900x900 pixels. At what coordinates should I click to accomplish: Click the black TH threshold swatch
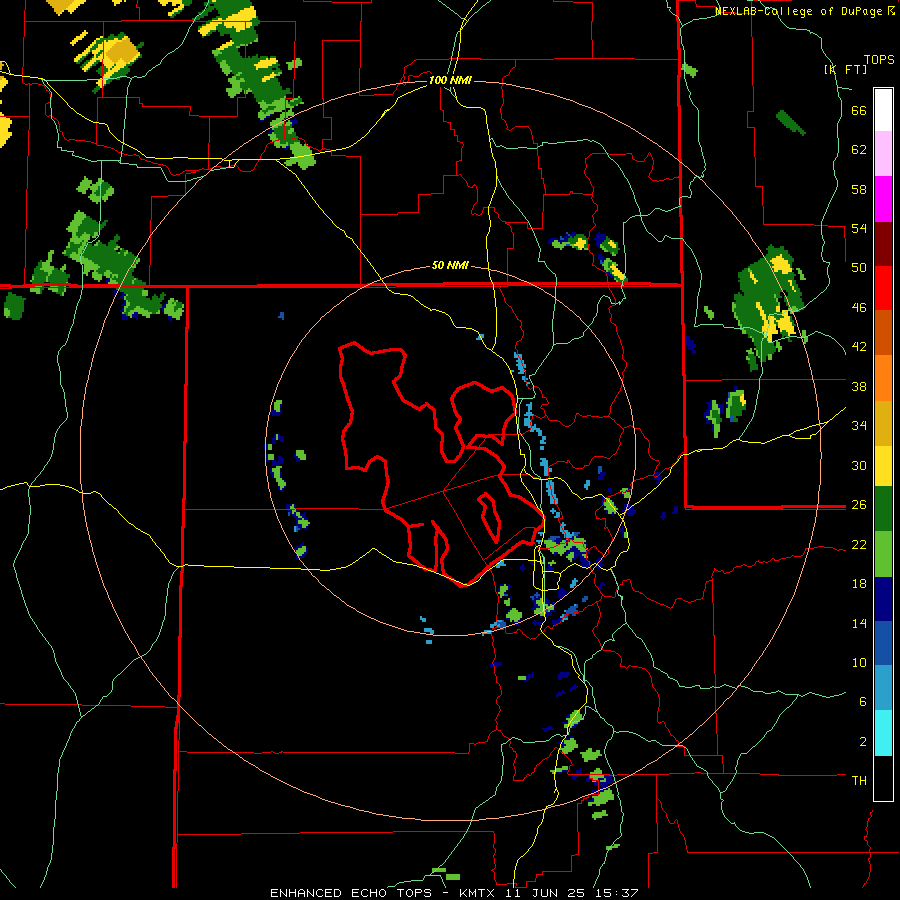[883, 778]
